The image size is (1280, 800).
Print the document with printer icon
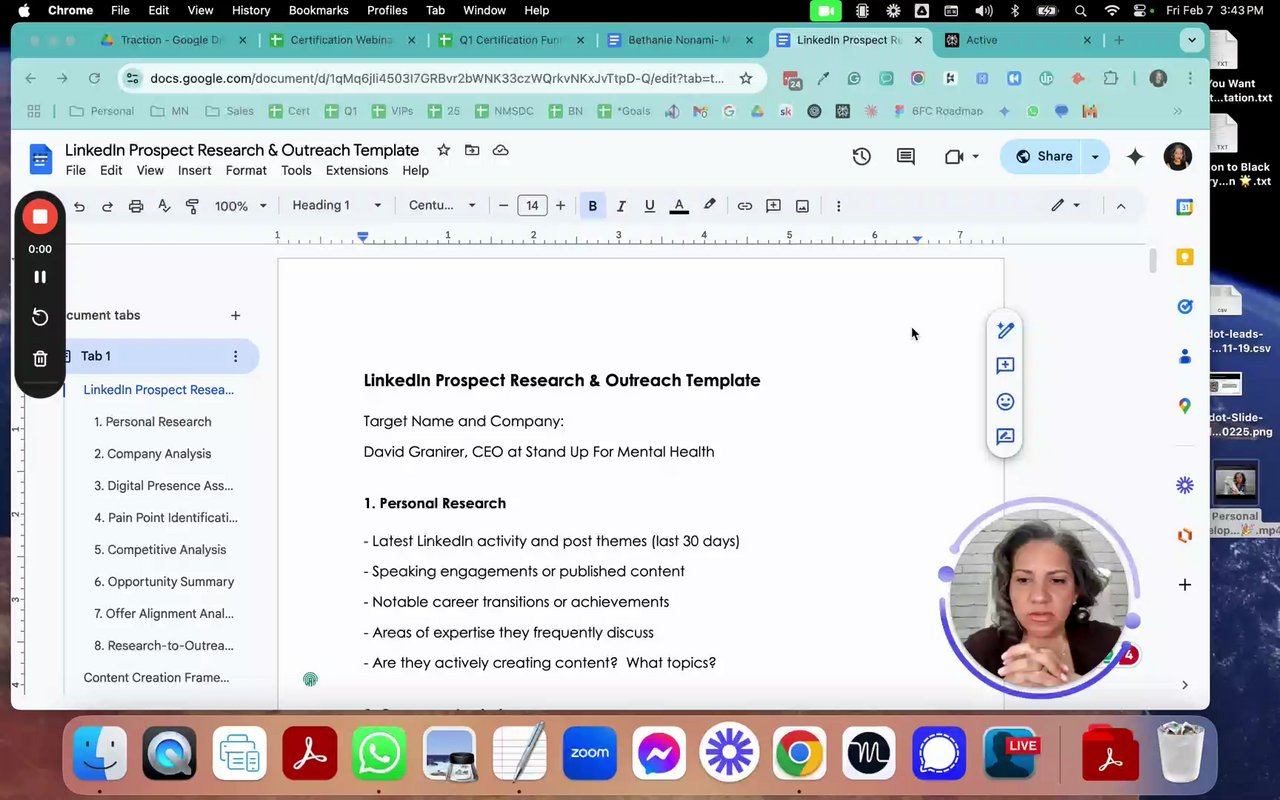[136, 206]
